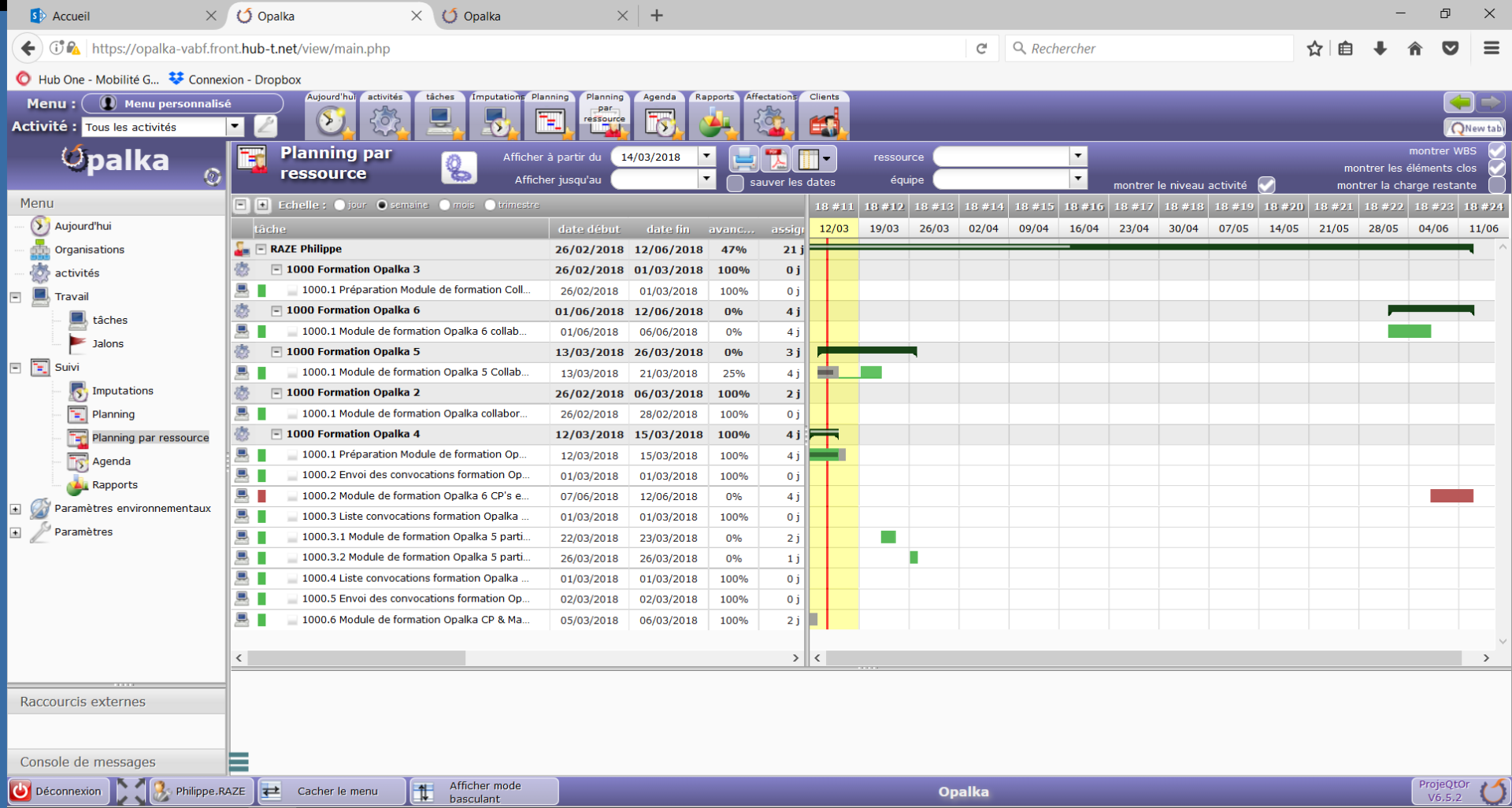This screenshot has height=808, width=1512.
Task: Open the 'ressource' dropdown list
Action: (1078, 157)
